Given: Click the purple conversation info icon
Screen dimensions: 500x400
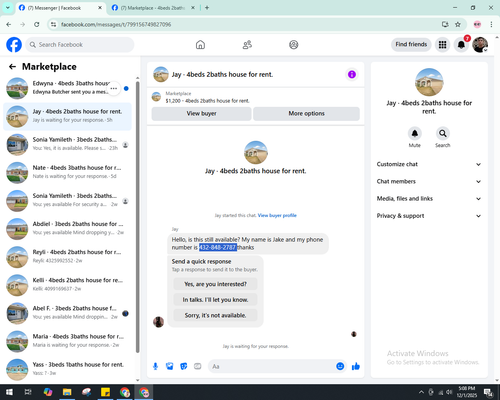Looking at the screenshot, I should point(352,74).
